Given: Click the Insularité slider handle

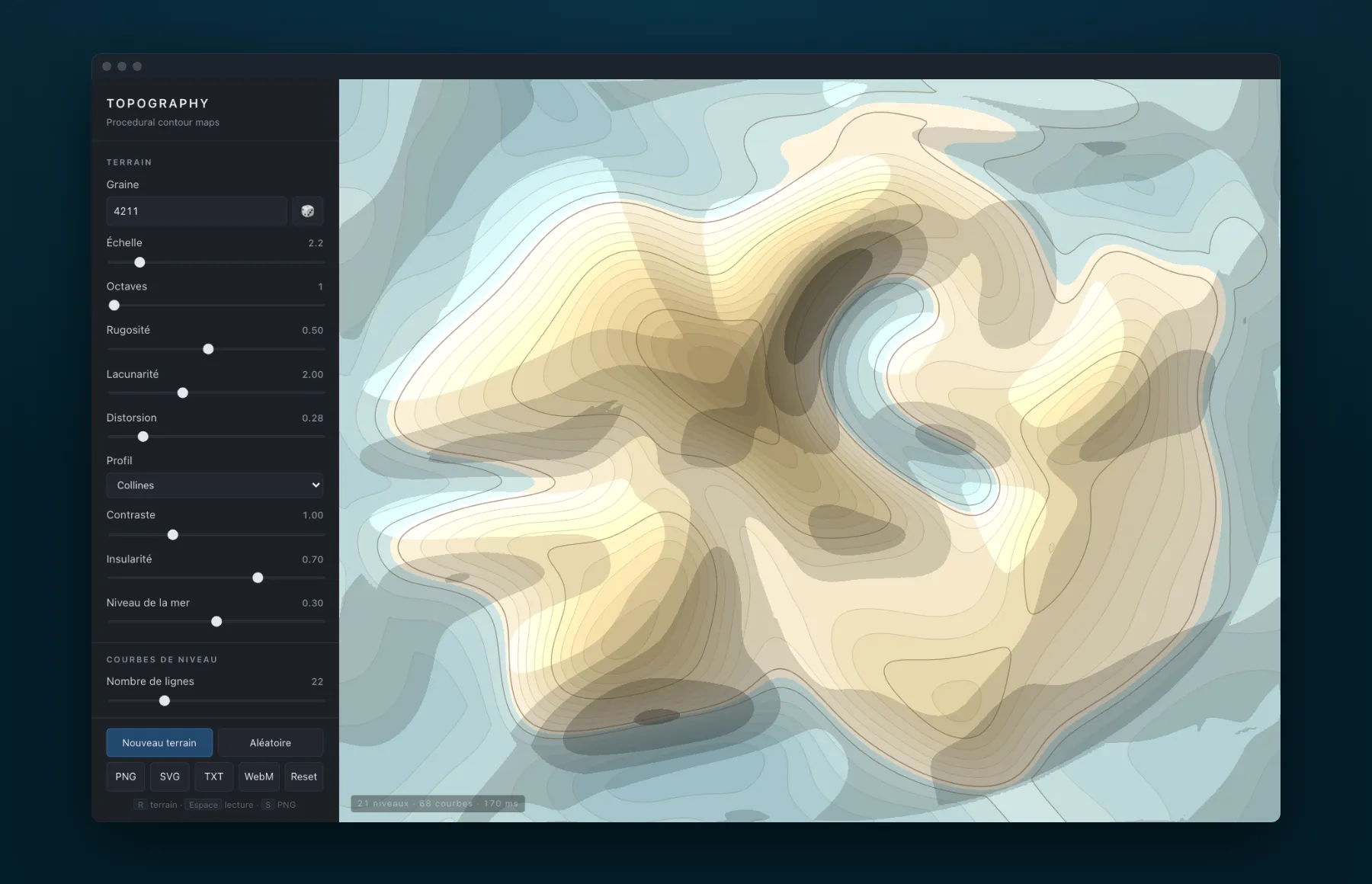Looking at the screenshot, I should tap(258, 578).
